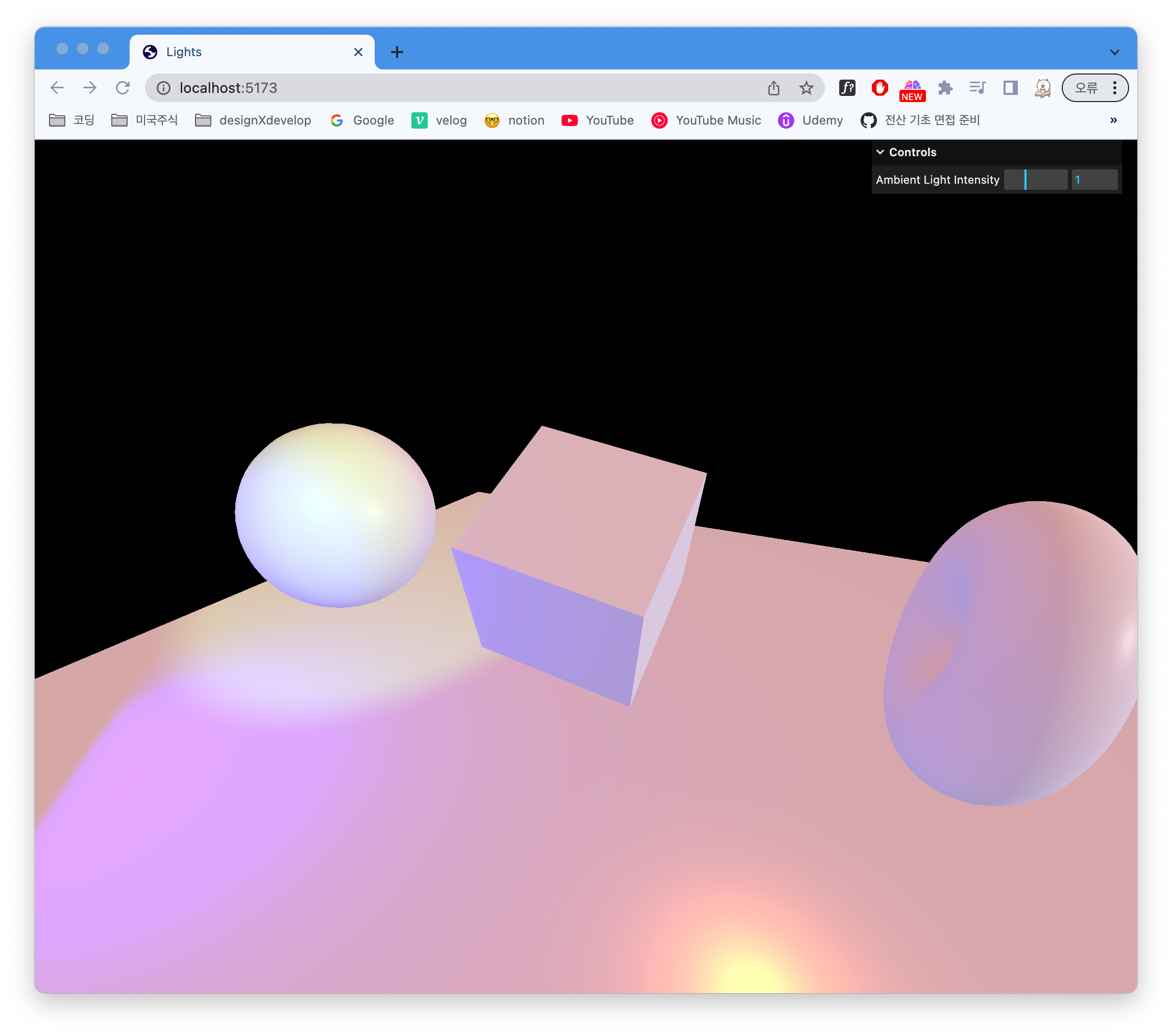
Task: Open the YouTube Music bookmark
Action: [x=706, y=120]
